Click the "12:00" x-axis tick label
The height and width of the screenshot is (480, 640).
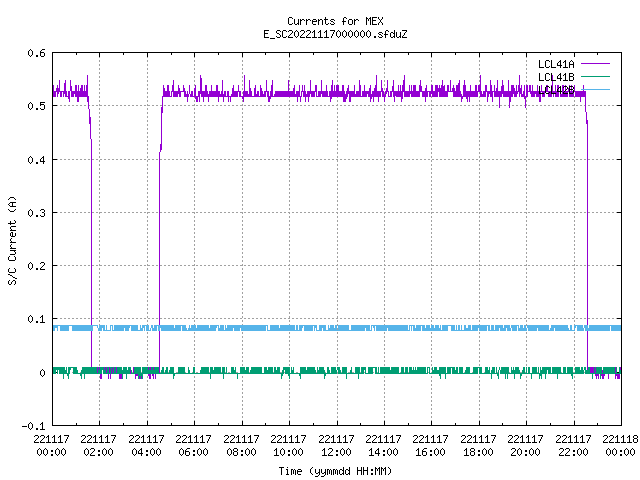tap(336, 452)
